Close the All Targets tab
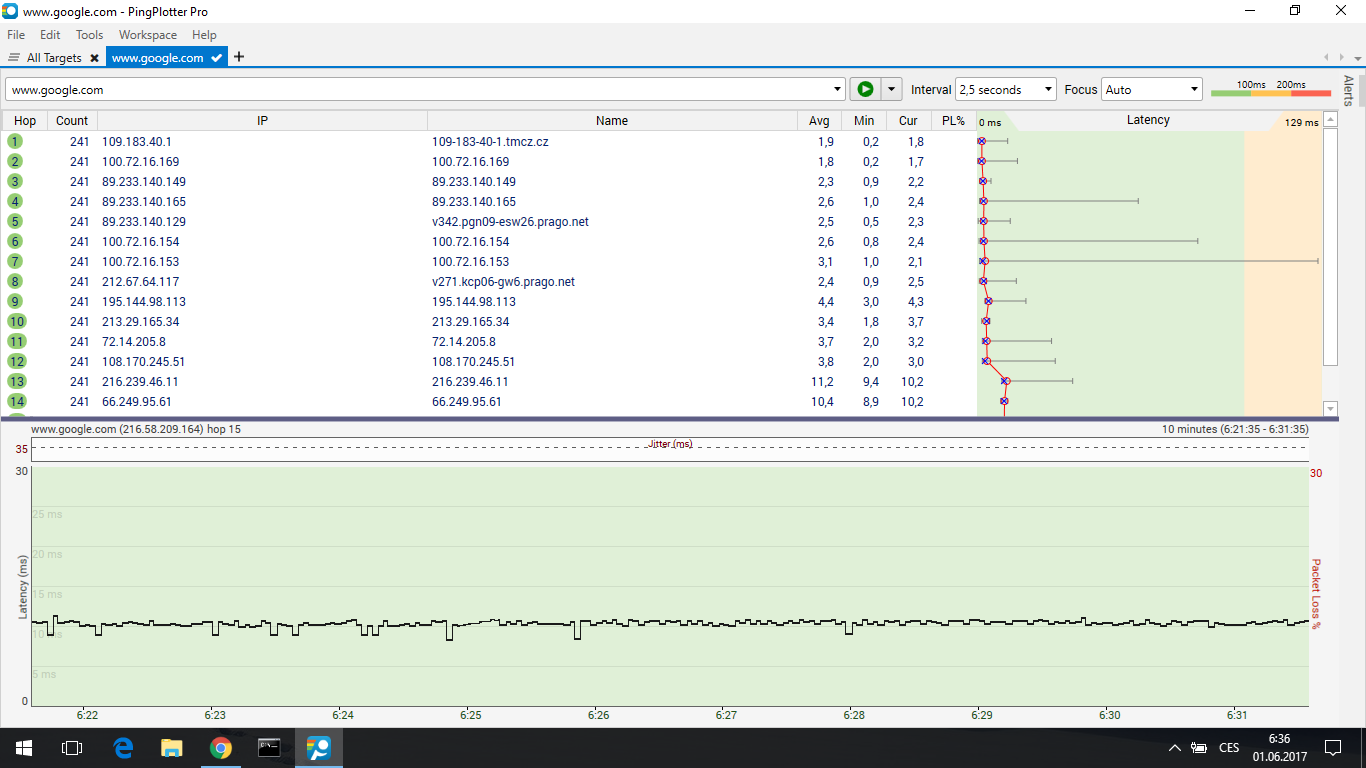The width and height of the screenshot is (1366, 768). (94, 58)
